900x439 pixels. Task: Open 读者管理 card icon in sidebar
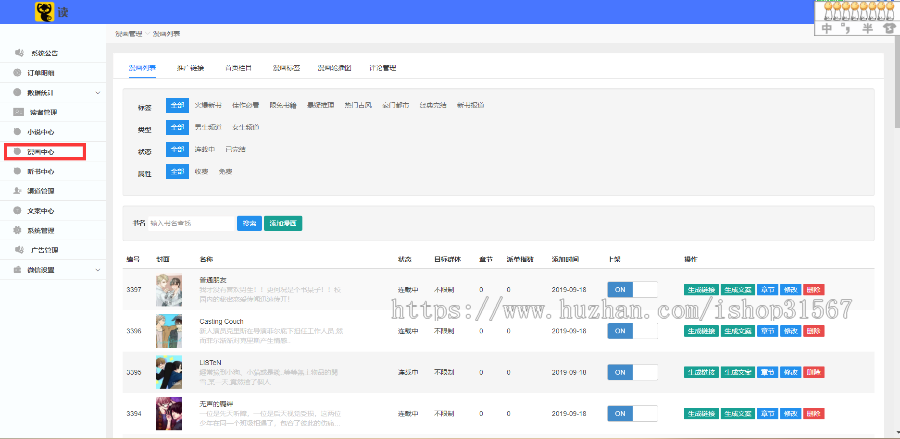pyautogui.click(x=19, y=112)
